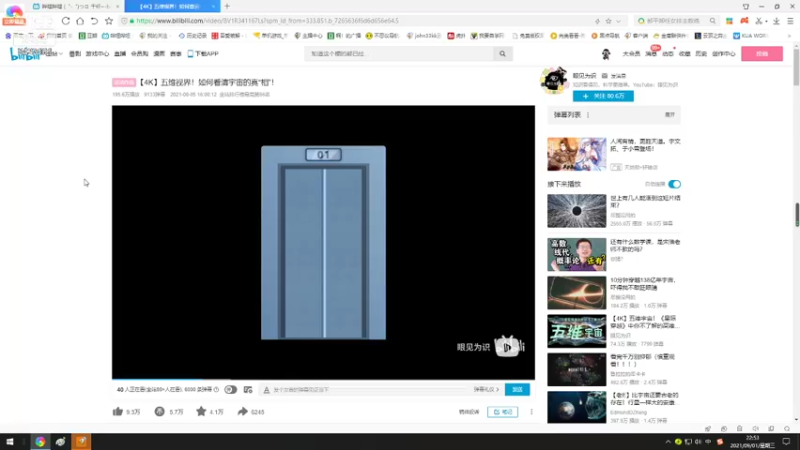Open the History nav item
Viewport: 800px width, 450px height.
point(701,54)
